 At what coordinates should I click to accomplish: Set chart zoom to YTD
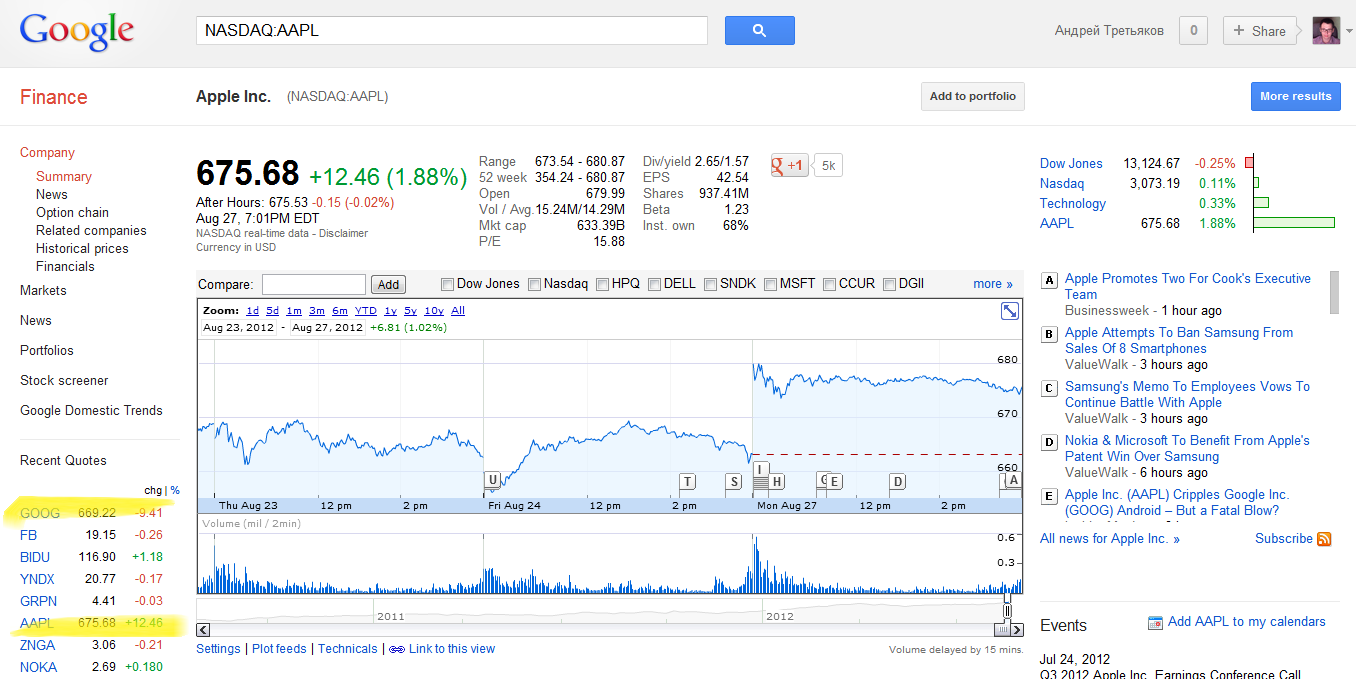click(366, 311)
